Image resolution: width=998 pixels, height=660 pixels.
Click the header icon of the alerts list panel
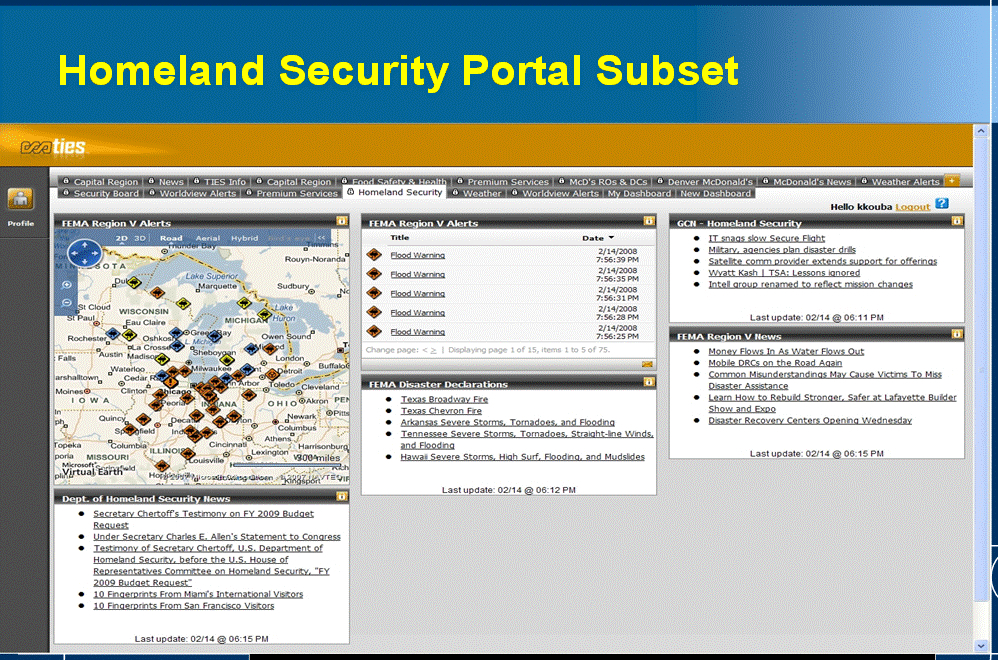click(x=649, y=221)
